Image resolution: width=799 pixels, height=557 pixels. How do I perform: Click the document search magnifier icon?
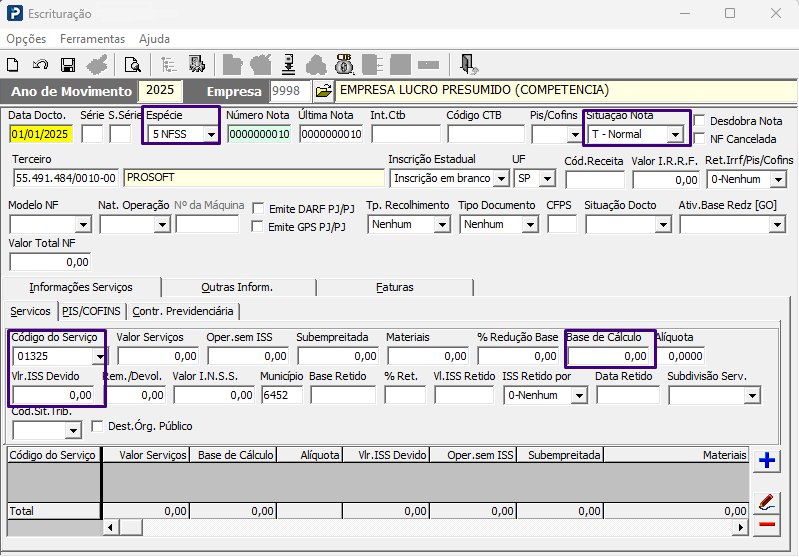click(x=132, y=65)
